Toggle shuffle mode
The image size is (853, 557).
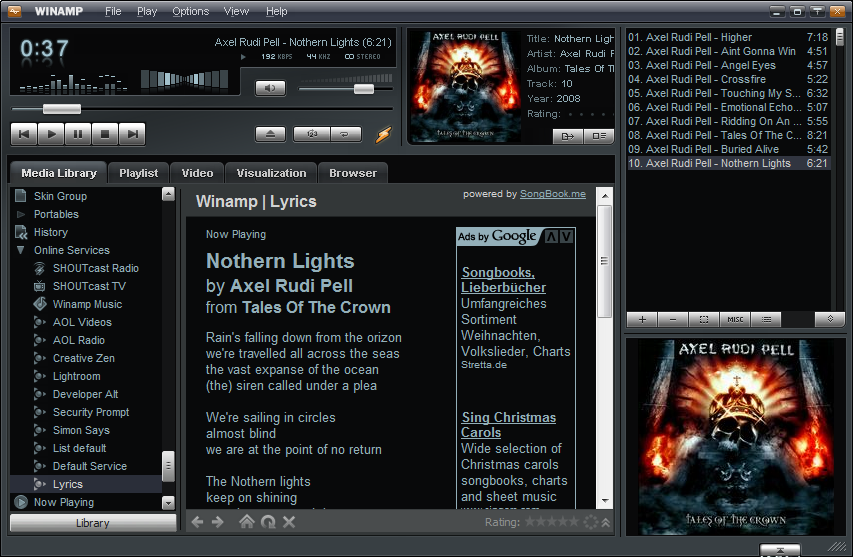(311, 134)
